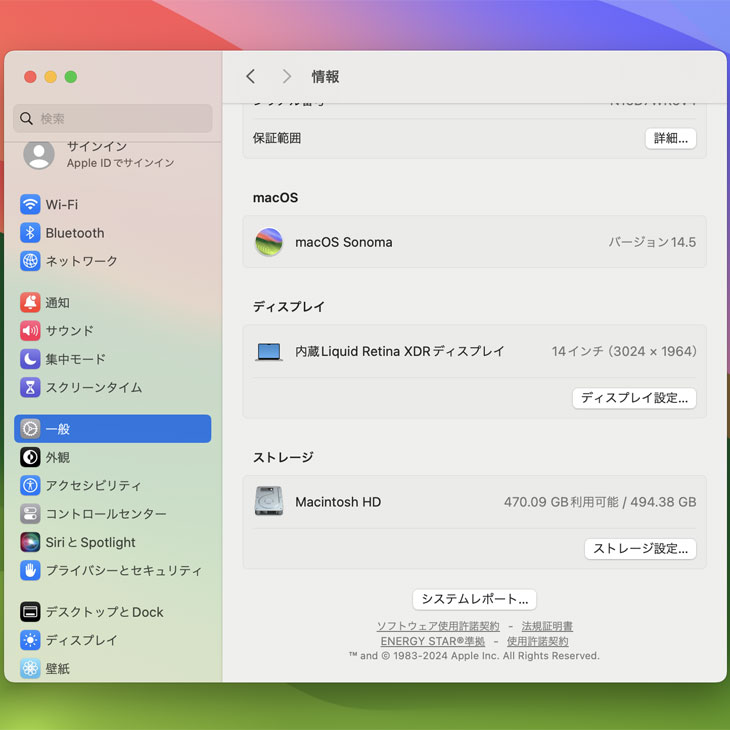Select the 壁紙 wallpaper icon
Image resolution: width=730 pixels, height=730 pixels.
coord(30,669)
